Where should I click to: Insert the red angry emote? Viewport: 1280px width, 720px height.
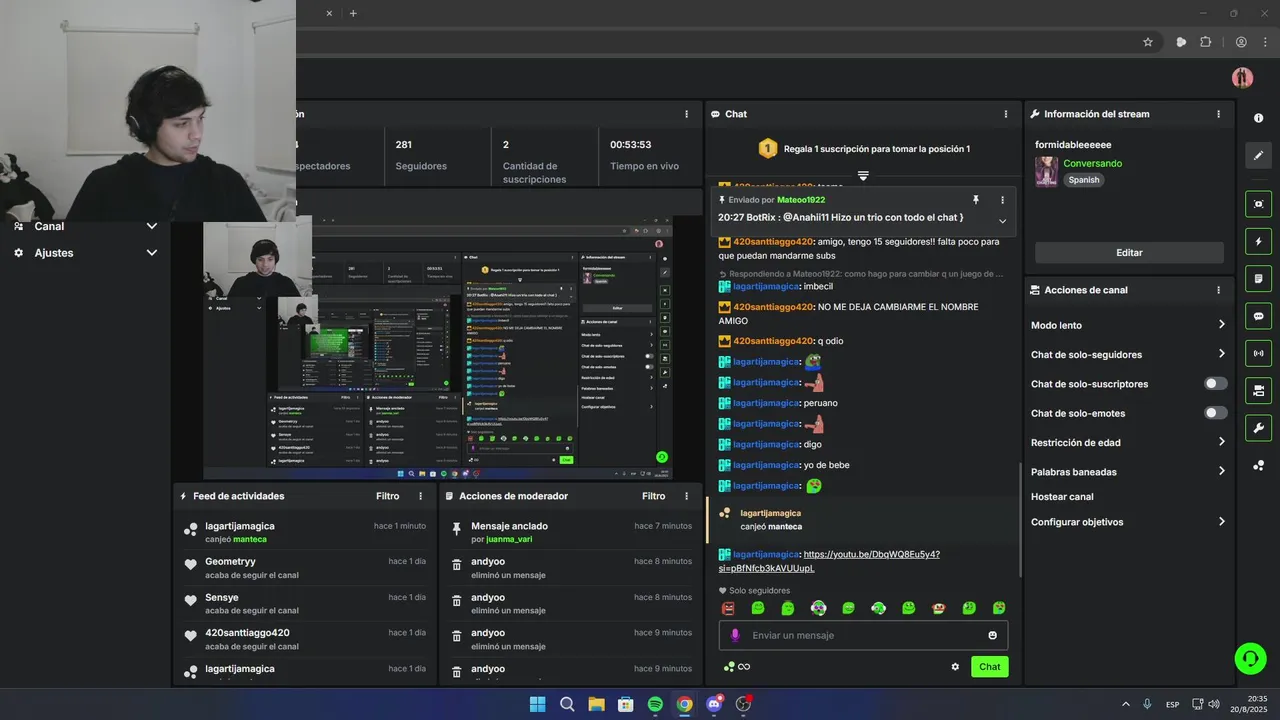pos(728,608)
